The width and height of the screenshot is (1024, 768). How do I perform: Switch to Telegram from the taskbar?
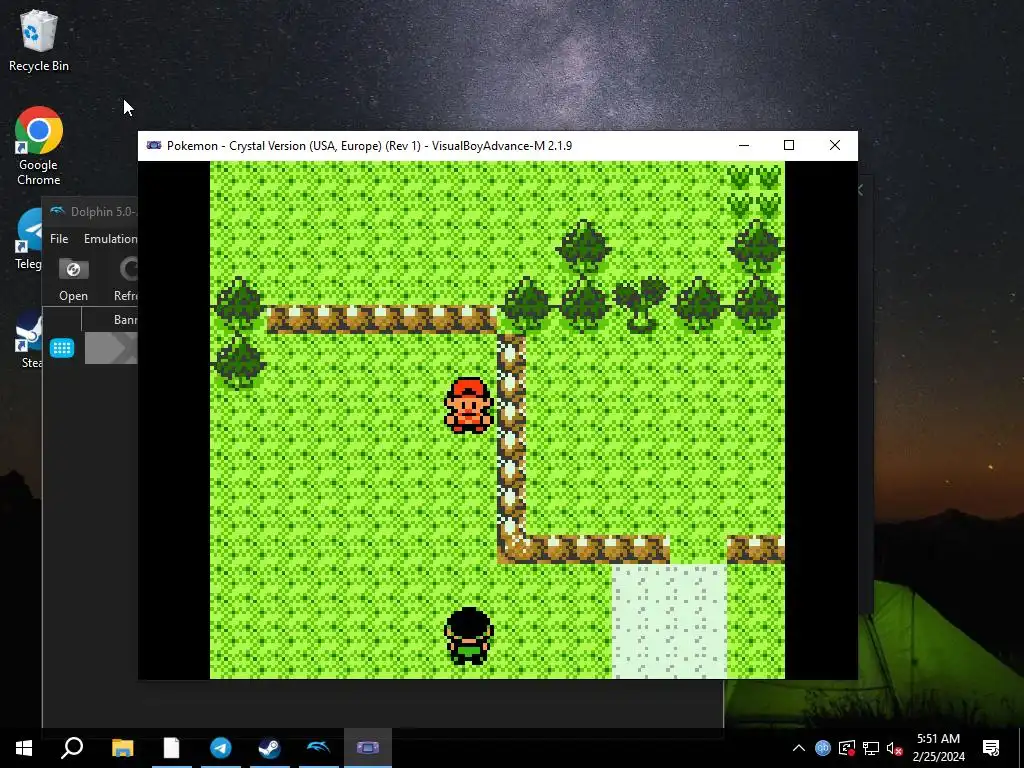pyautogui.click(x=220, y=748)
